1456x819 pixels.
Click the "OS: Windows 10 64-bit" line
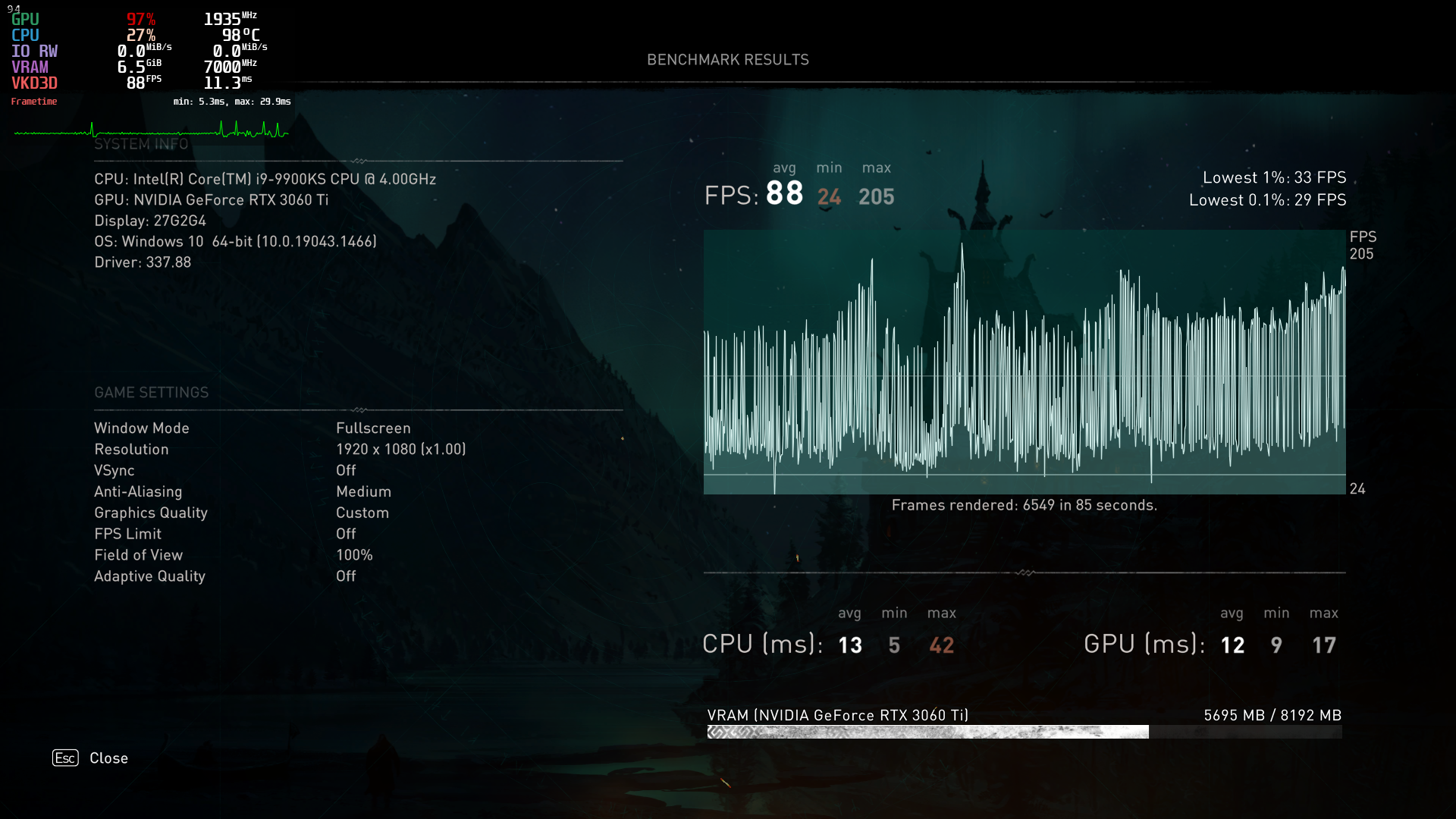click(x=235, y=242)
